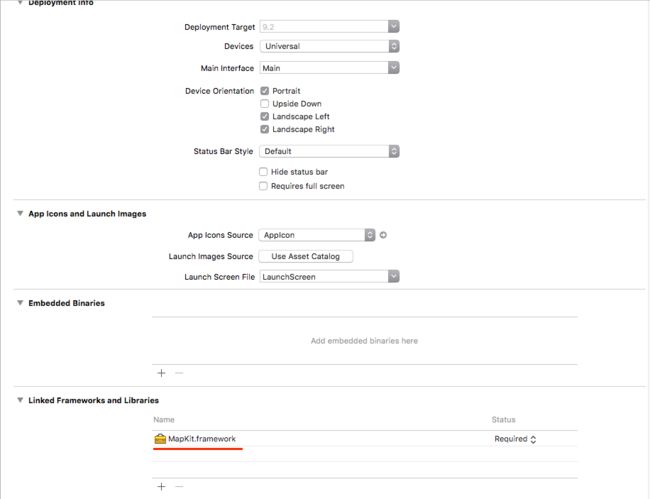Screen dimensions: 650x499
Task: Enable the Requires full screen checkbox
Action: 263,186
